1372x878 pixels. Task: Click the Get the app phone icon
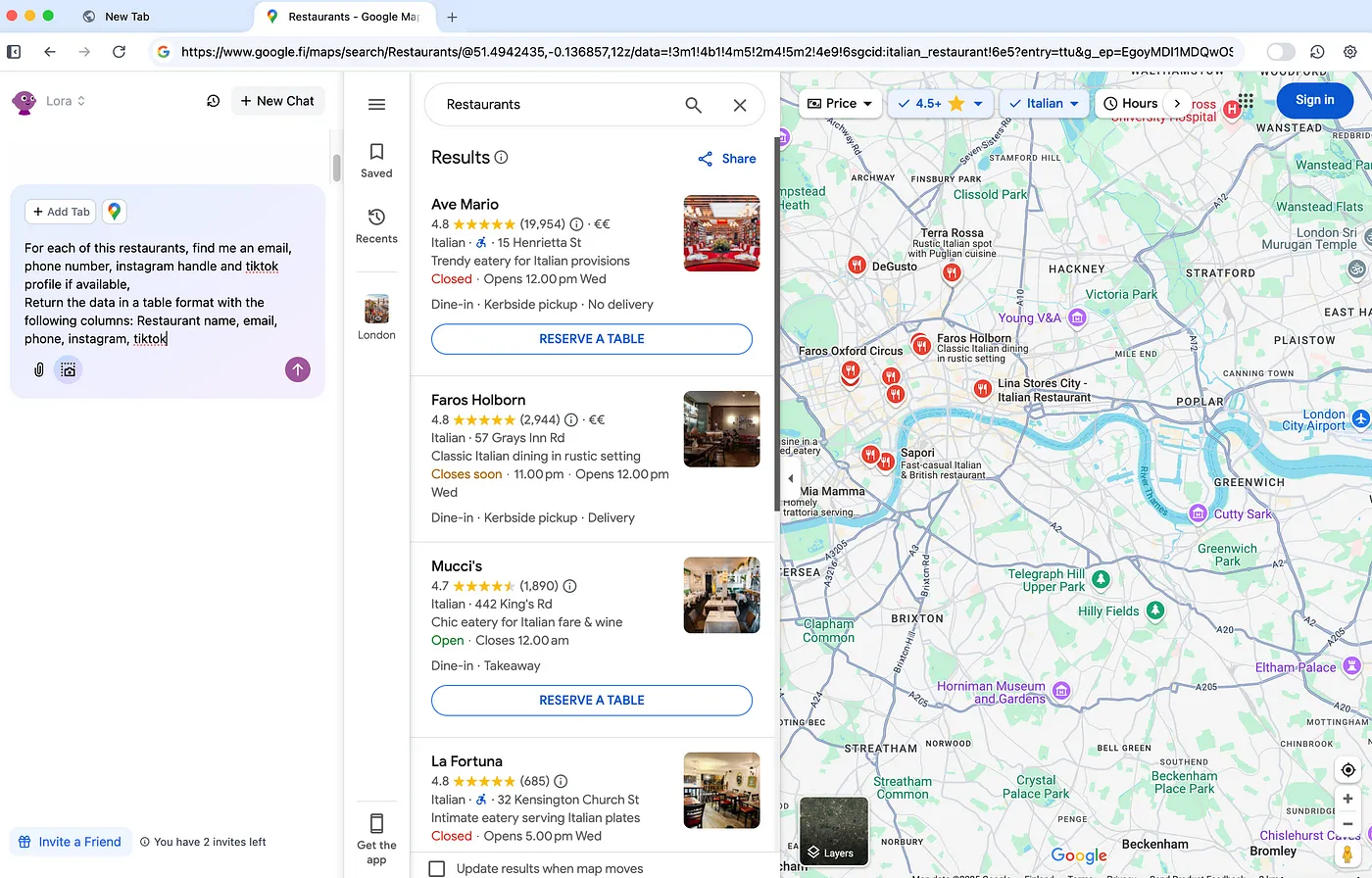click(376, 823)
